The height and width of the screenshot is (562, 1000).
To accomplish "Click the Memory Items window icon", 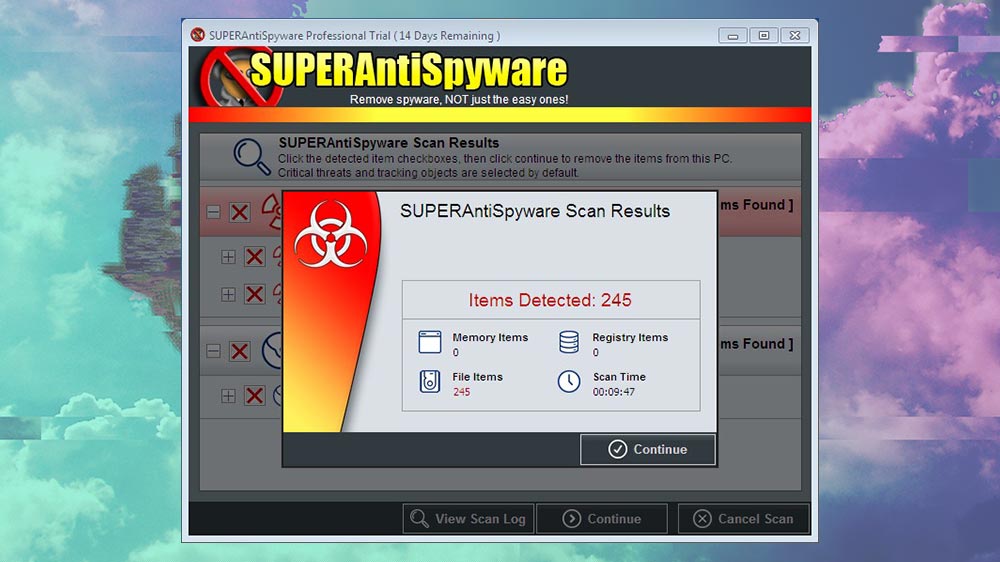I will (x=430, y=342).
